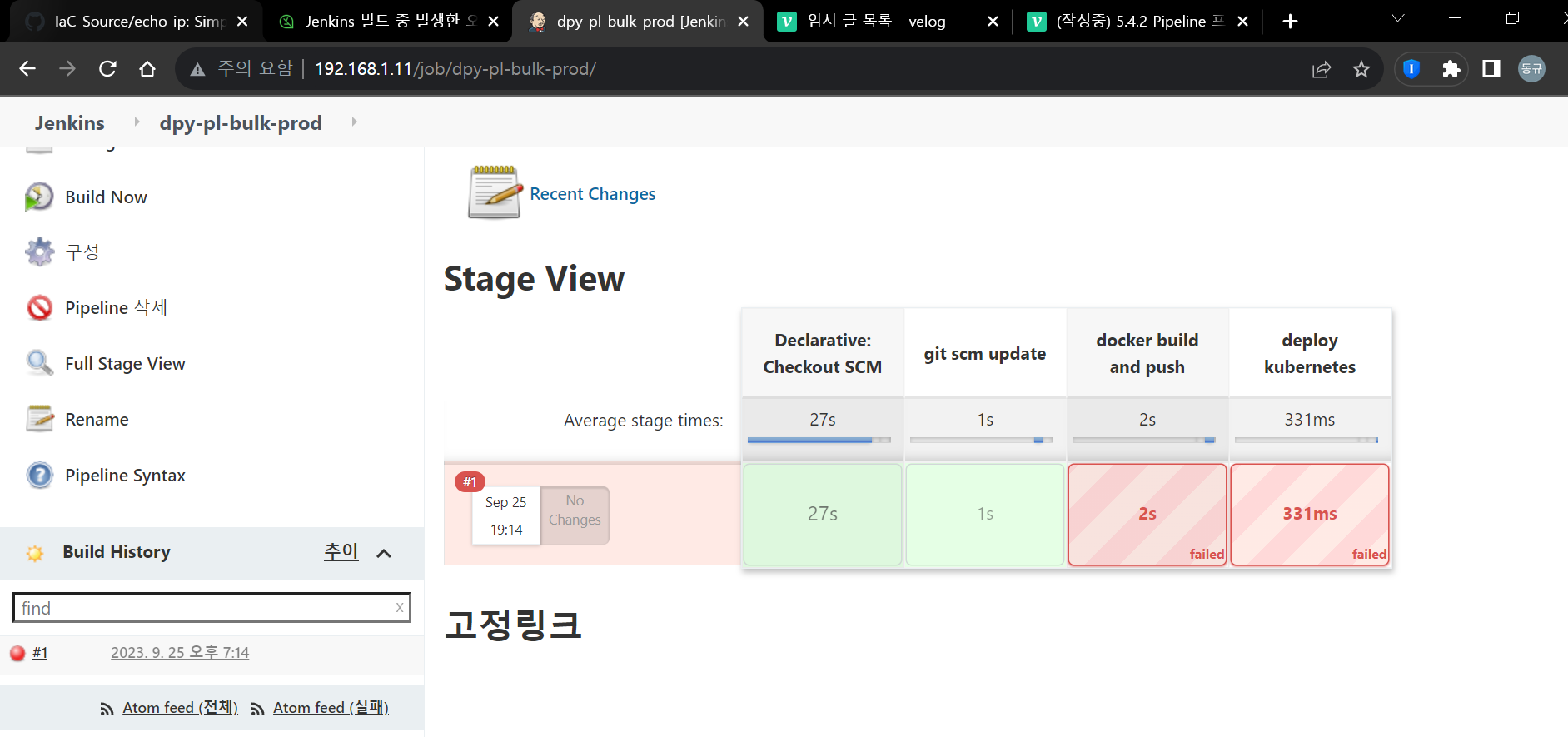Open the Bitwarden shield extension icon
1568x737 pixels.
(x=1411, y=69)
